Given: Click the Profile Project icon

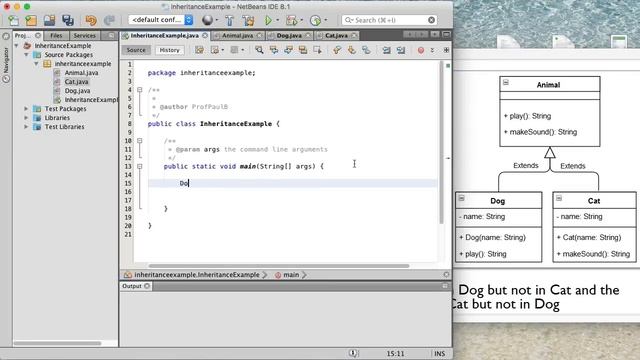Looking at the screenshot, I should coord(315,20).
